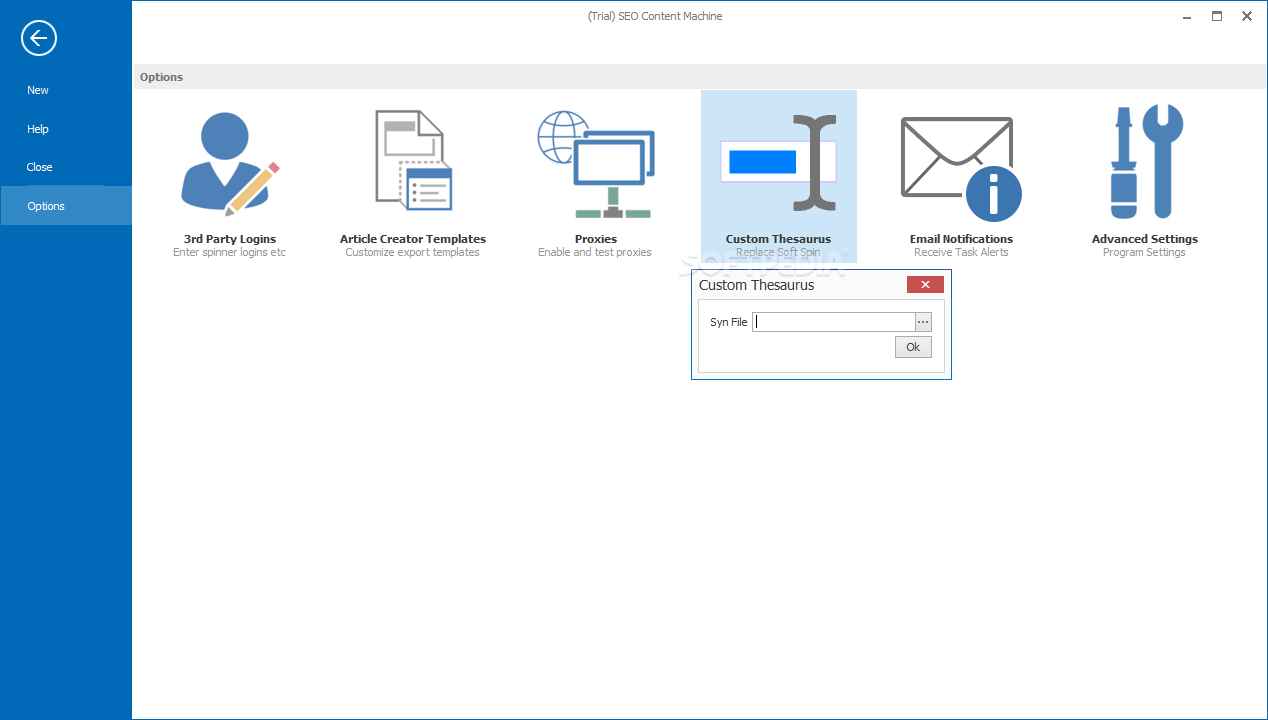Focus the Syn File text field
This screenshot has height=720, width=1268.
tap(834, 322)
